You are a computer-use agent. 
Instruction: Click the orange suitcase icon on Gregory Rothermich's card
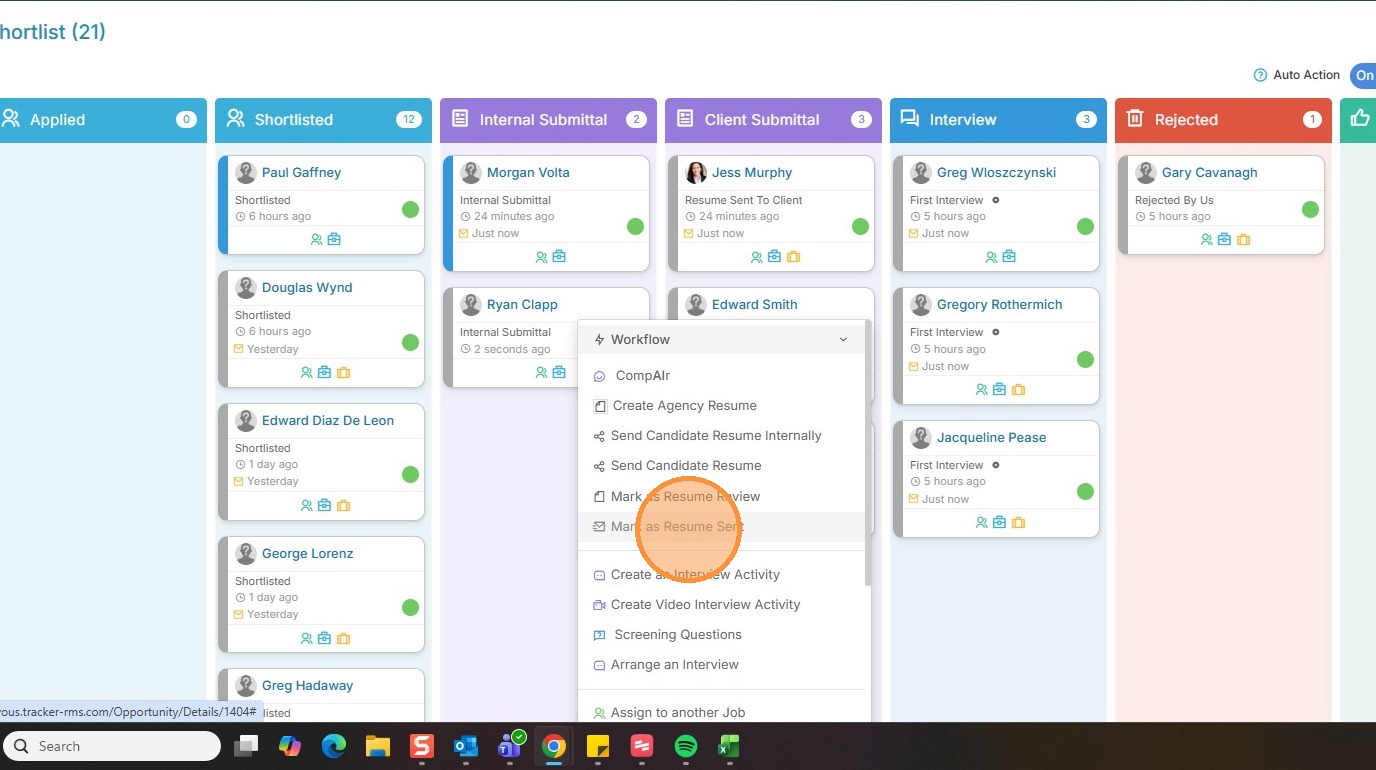(1019, 390)
